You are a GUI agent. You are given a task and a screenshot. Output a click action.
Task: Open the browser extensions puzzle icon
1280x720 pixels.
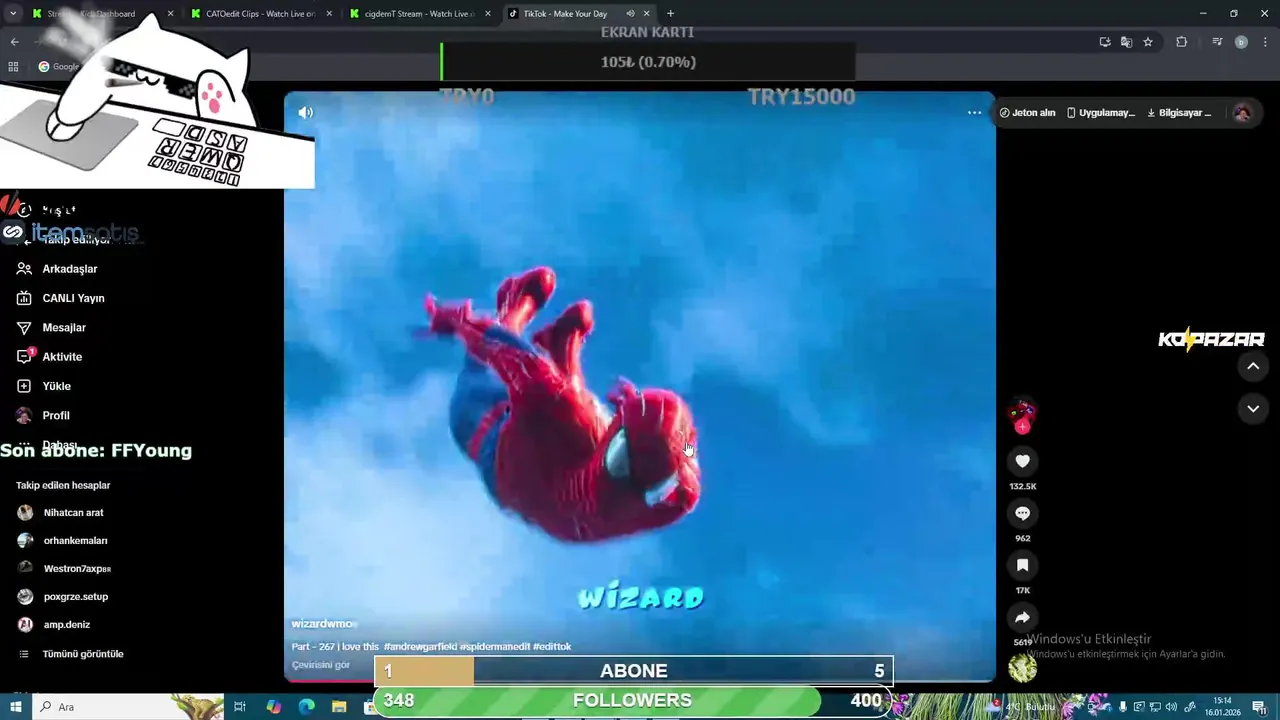click(x=1181, y=42)
